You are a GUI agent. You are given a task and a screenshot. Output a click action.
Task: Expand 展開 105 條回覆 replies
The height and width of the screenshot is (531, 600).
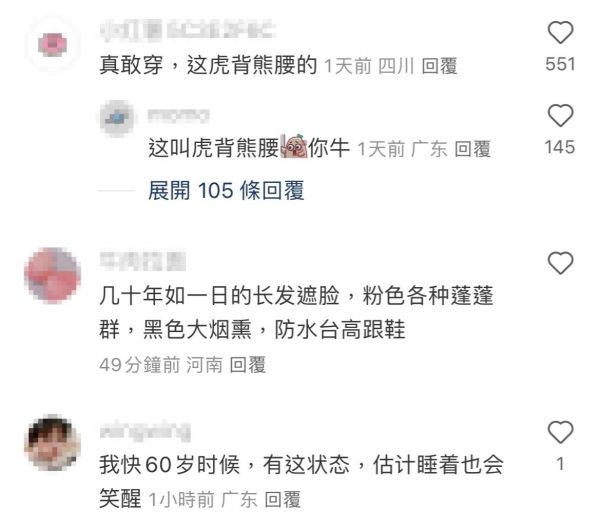[226, 190]
